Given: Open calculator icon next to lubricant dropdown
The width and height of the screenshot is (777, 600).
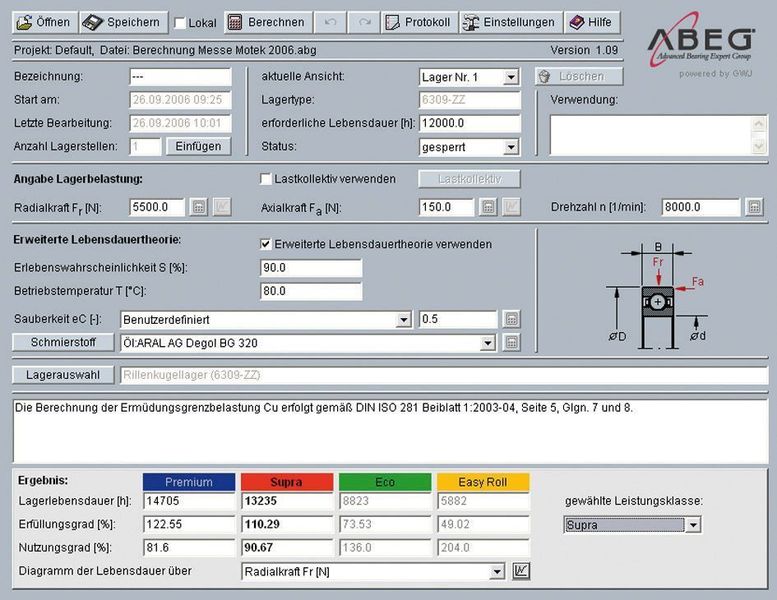Looking at the screenshot, I should pos(511,342).
